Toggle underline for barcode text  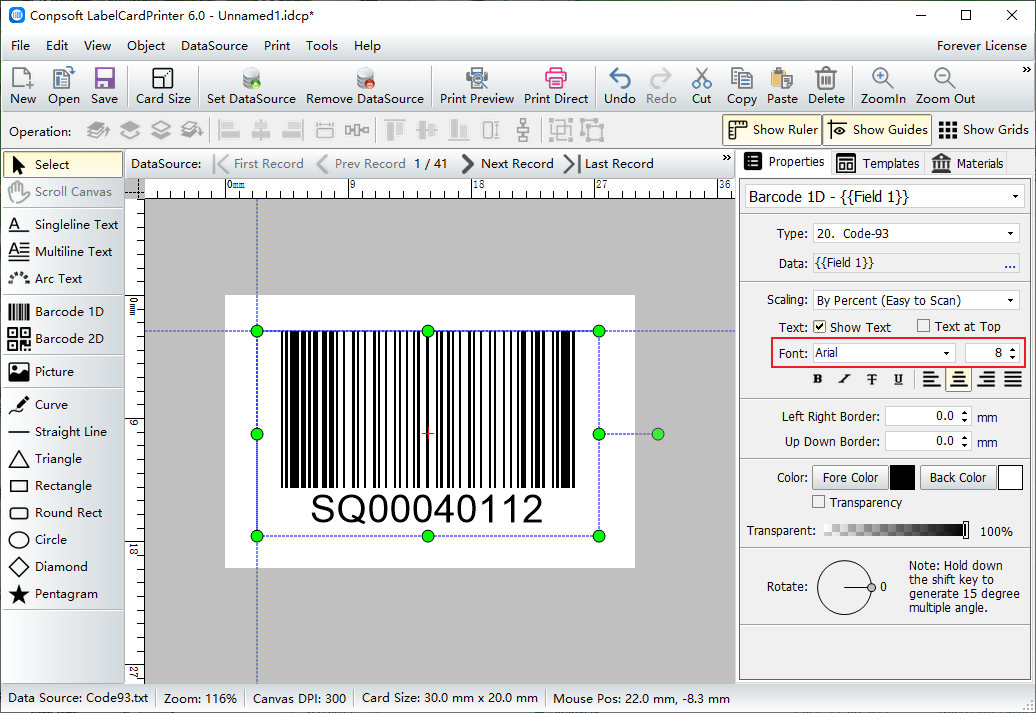[898, 379]
